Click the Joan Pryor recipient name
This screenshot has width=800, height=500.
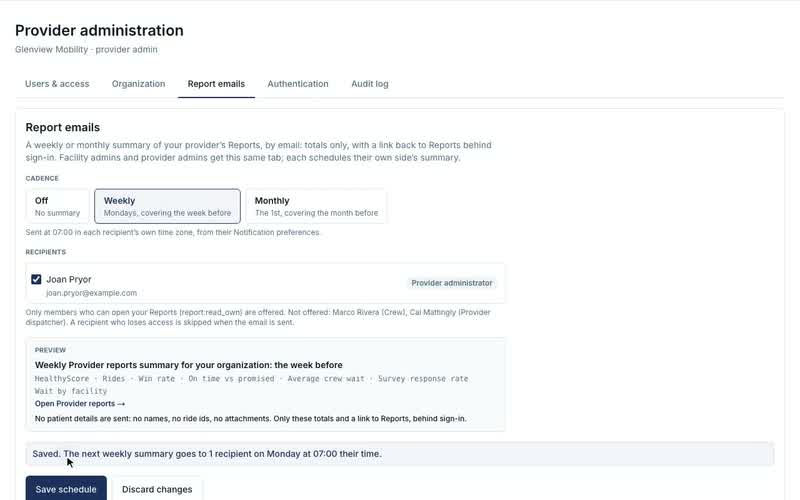pos(69,279)
